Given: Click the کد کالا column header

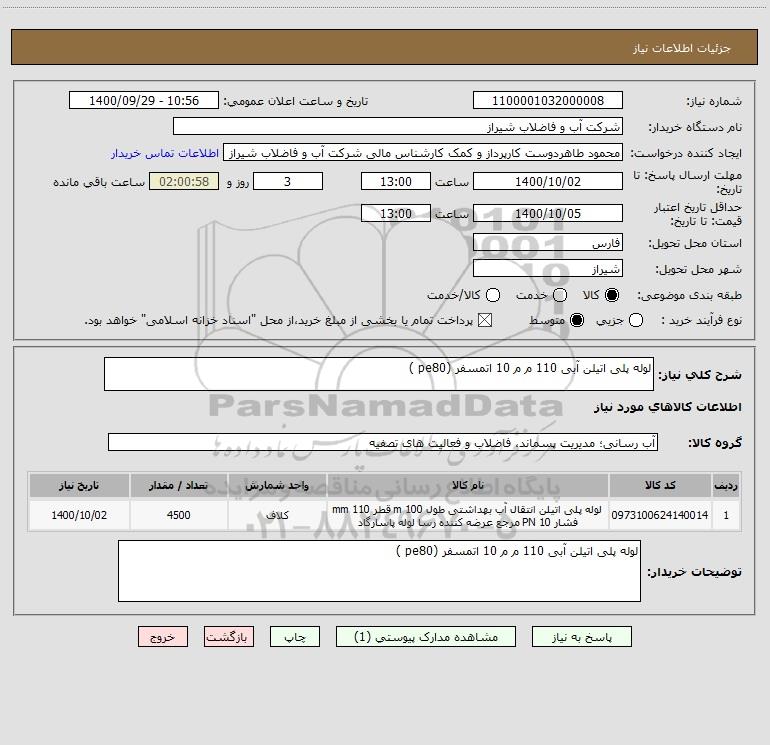Looking at the screenshot, I should 660,486.
